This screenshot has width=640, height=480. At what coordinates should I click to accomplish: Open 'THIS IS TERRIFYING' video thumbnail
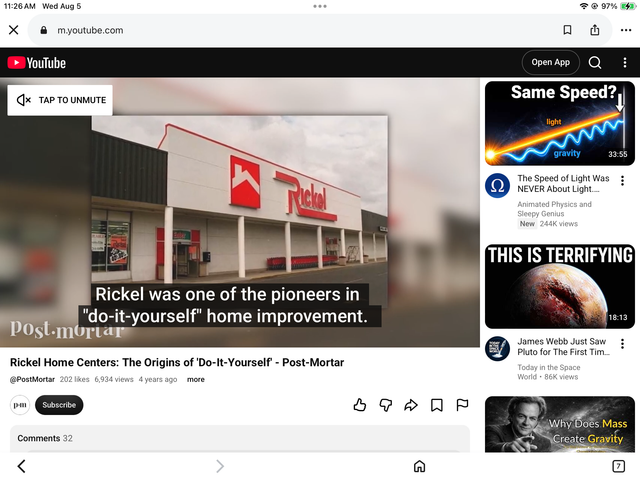[x=560, y=286]
